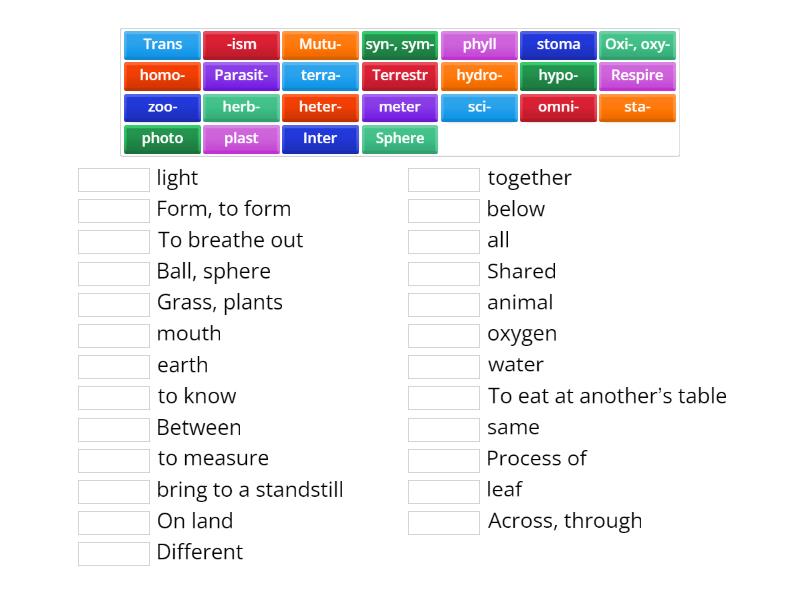The image size is (800, 600).
Task: Click the 'Sphere' tile
Action: 400,139
